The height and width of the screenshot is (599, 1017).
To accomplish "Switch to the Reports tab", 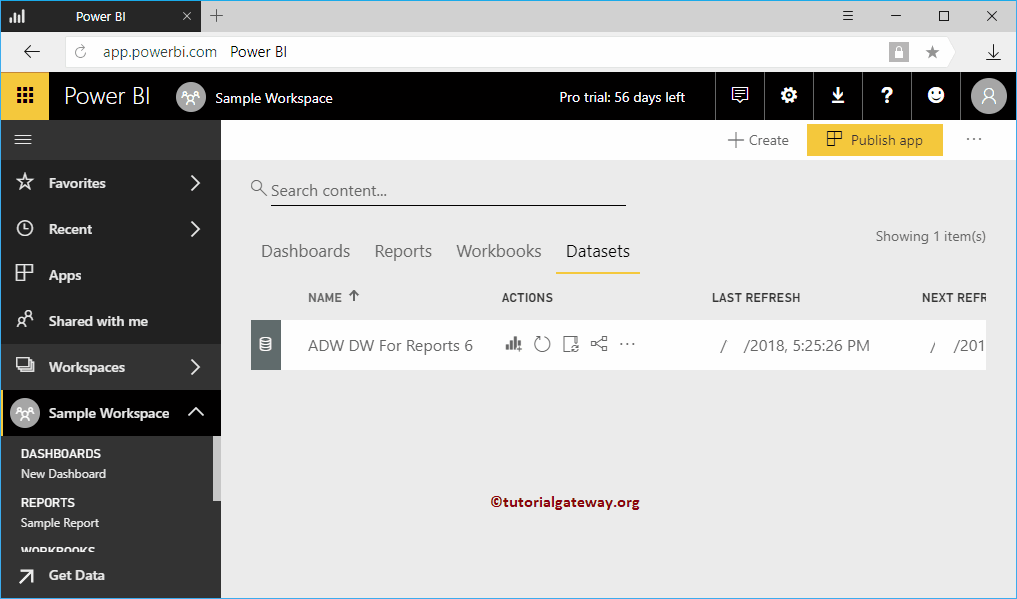I will pyautogui.click(x=403, y=251).
